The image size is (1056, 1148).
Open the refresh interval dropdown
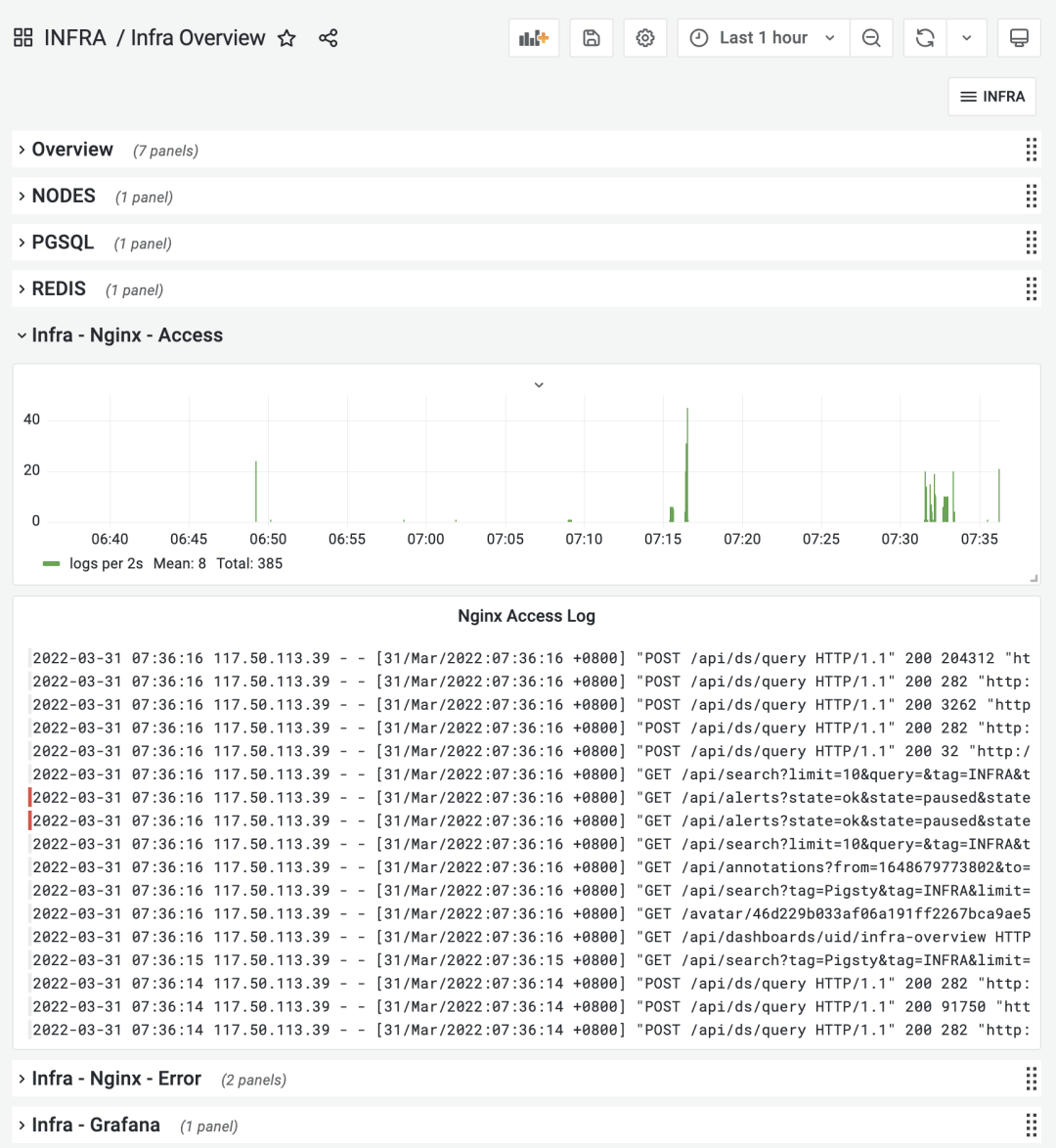pos(967,38)
